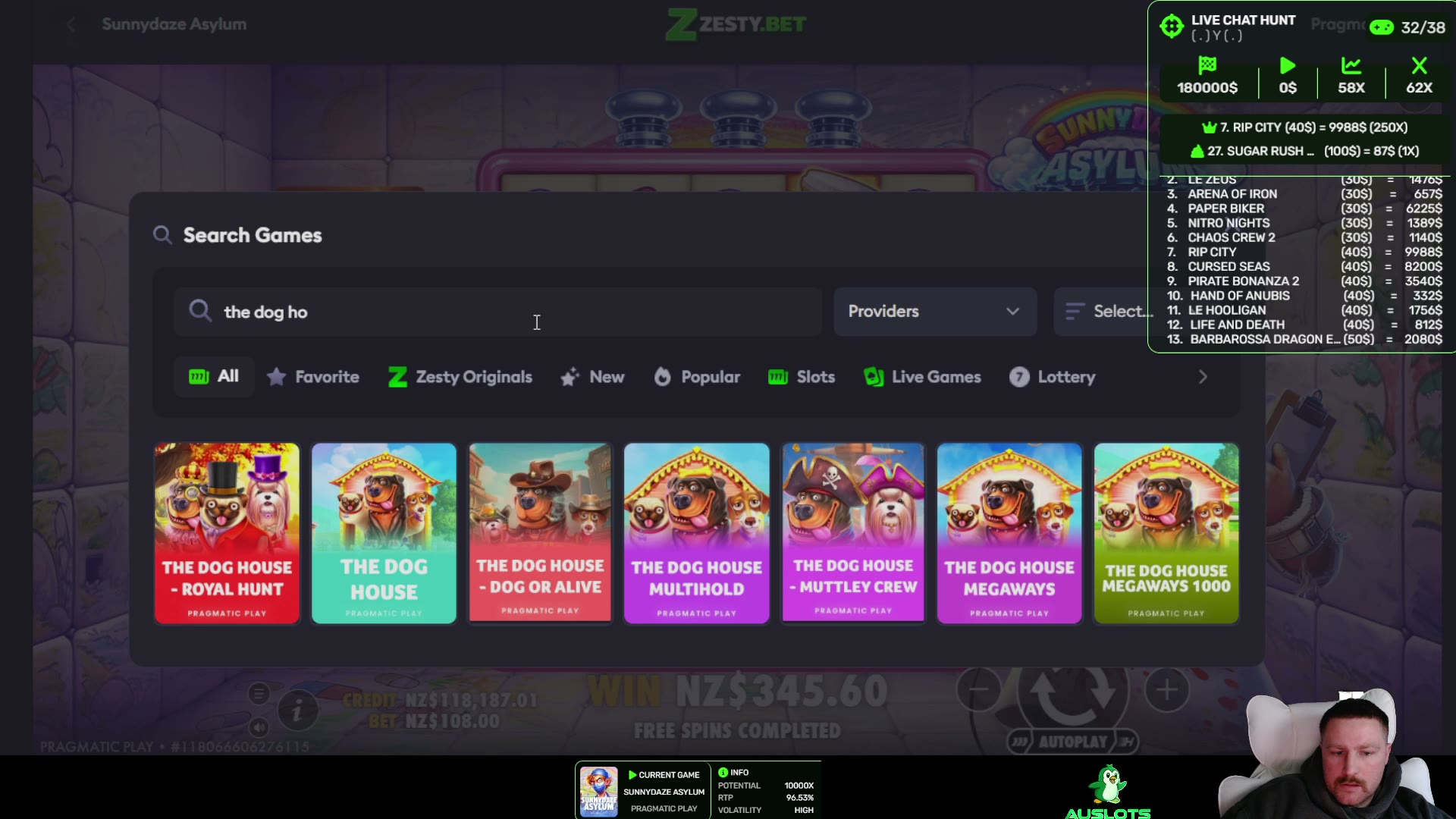Click the Zesty Originals Z icon
This screenshot has width=1456, height=819.
[397, 377]
